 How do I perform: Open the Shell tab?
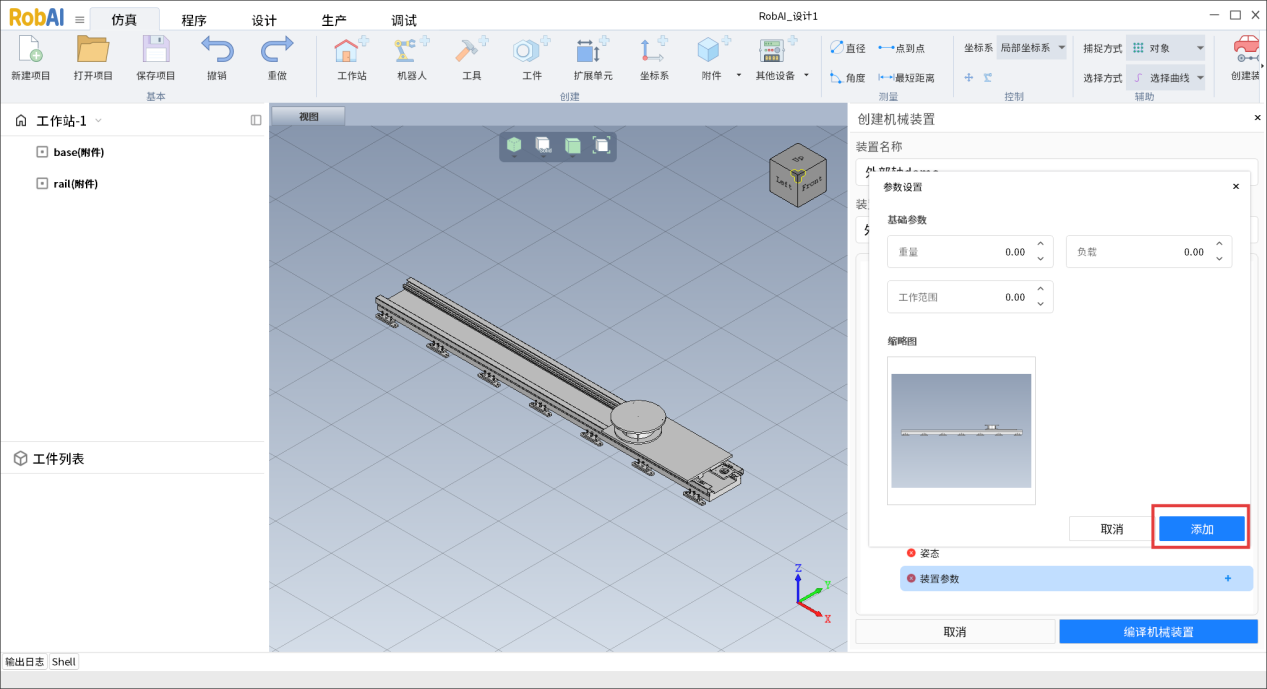coord(64,662)
